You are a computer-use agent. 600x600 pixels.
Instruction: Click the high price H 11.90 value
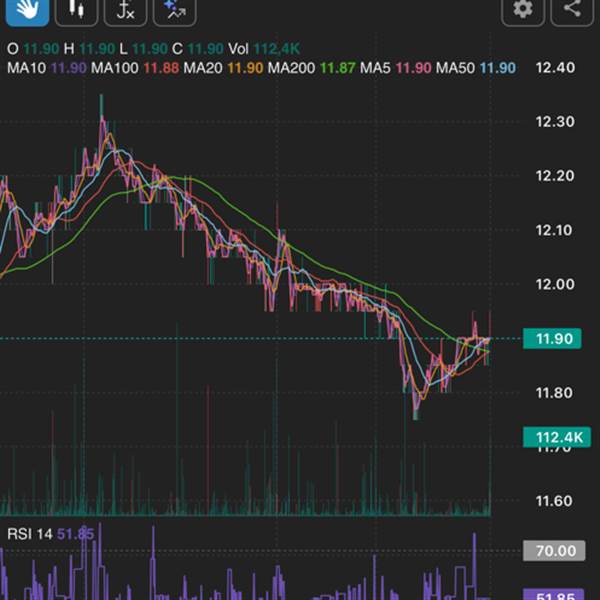pyautogui.click(x=89, y=49)
